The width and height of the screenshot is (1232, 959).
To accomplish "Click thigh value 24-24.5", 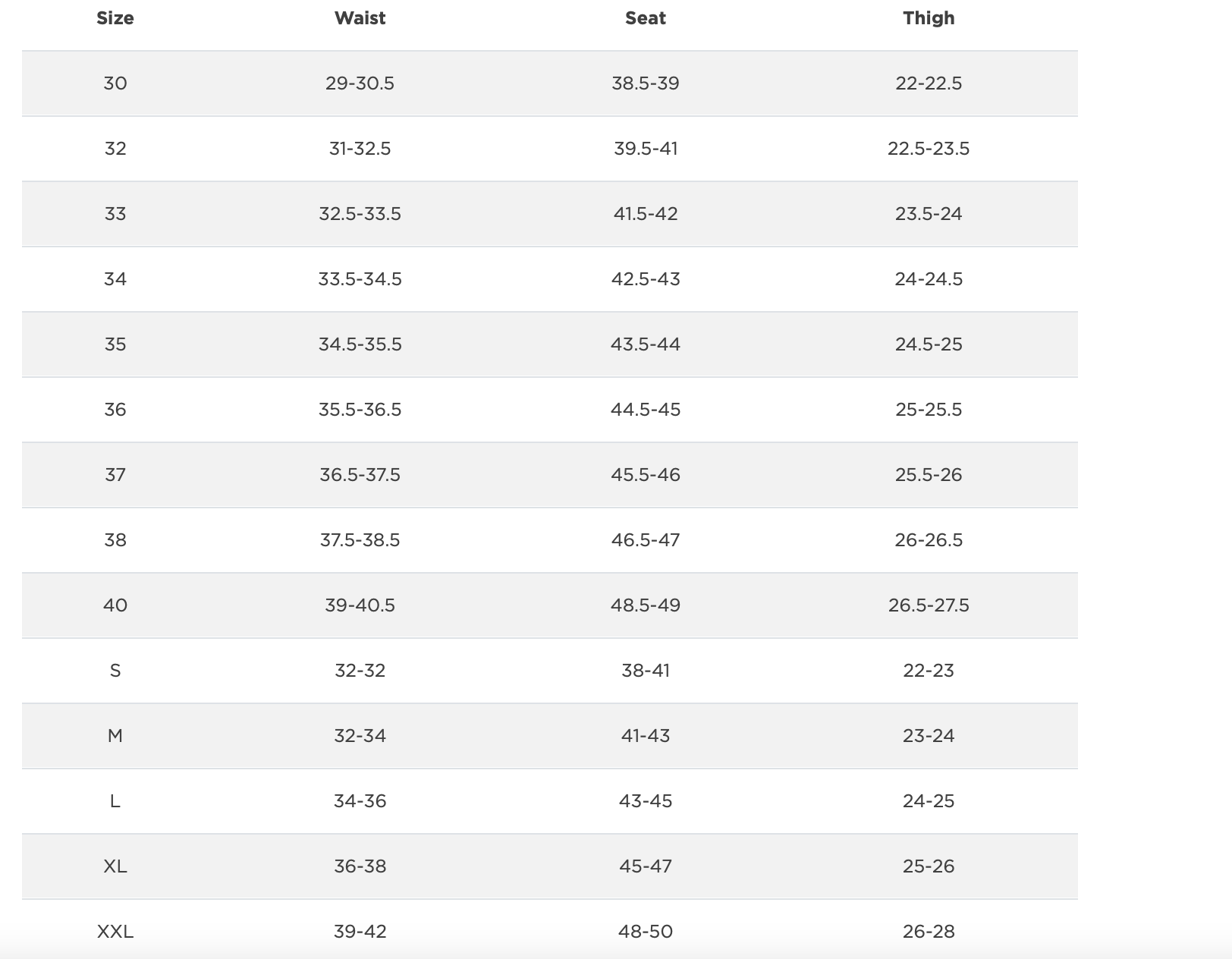I will click(929, 279).
